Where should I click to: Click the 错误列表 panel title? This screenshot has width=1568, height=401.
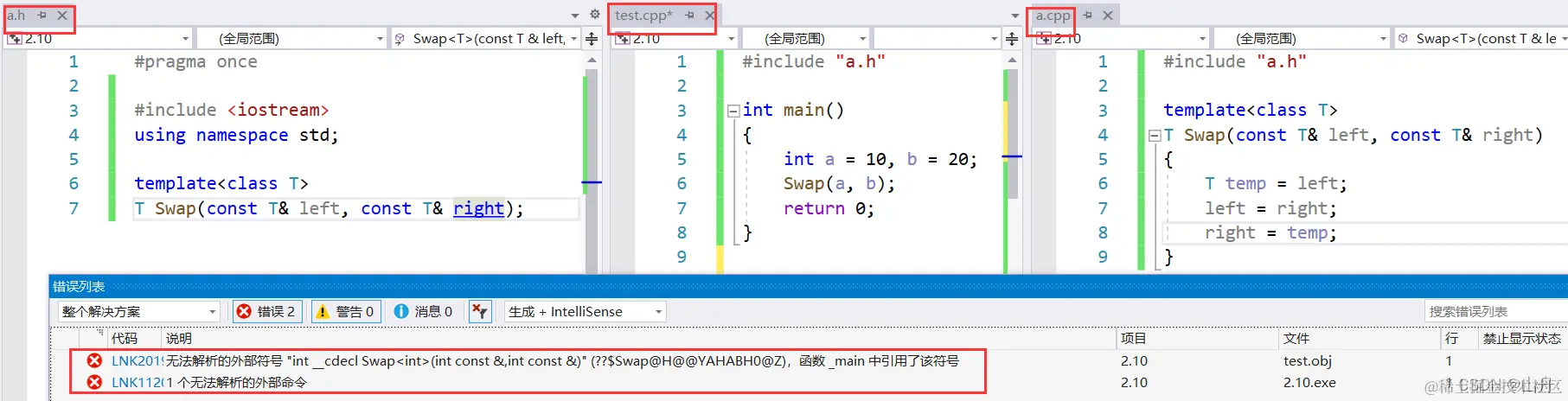pos(79,286)
